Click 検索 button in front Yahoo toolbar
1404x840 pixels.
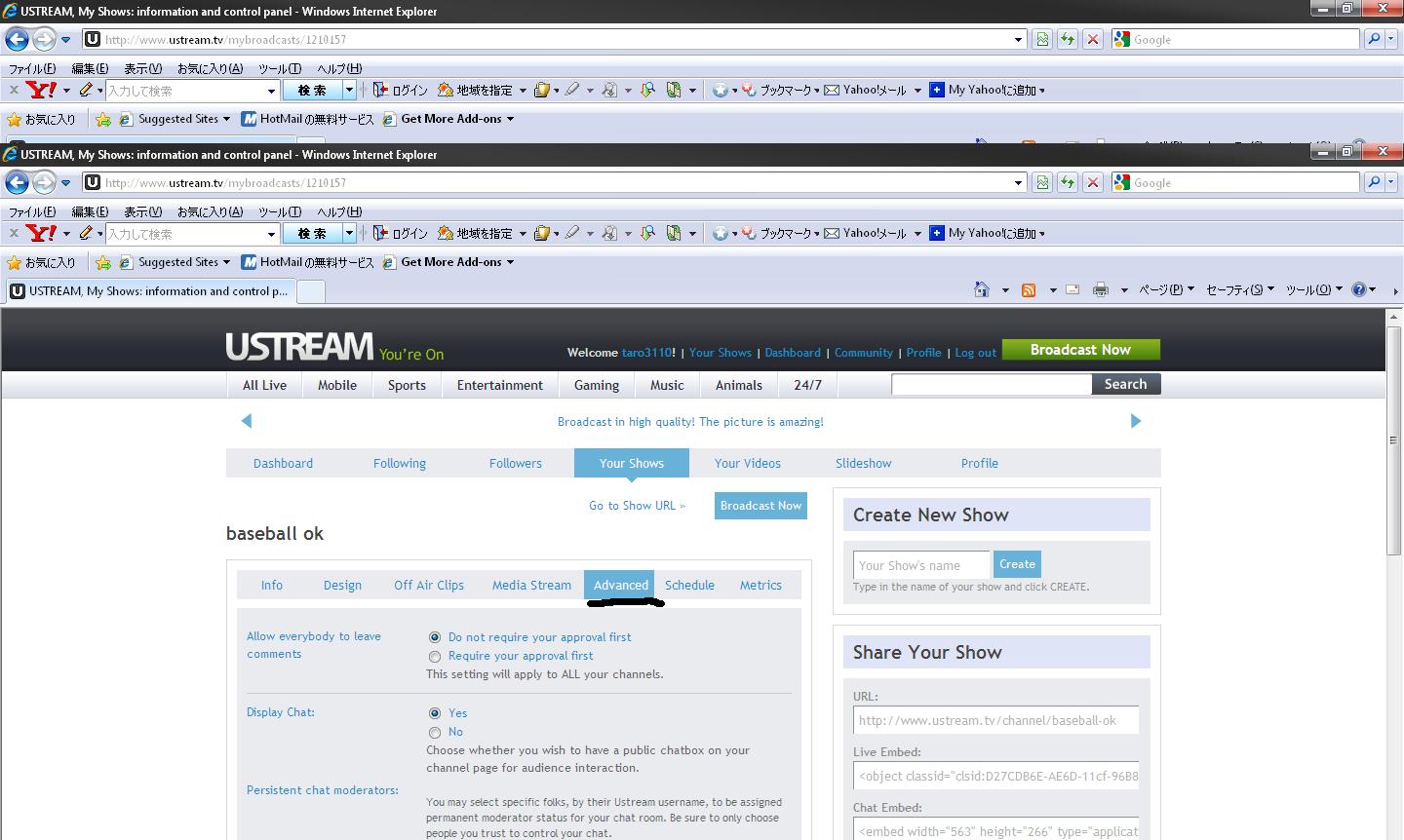[x=312, y=233]
